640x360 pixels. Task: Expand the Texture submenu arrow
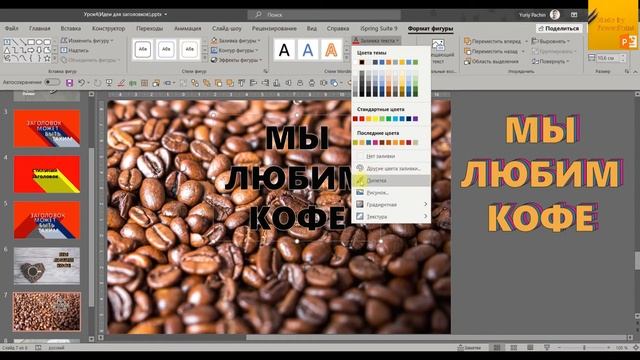coord(425,216)
